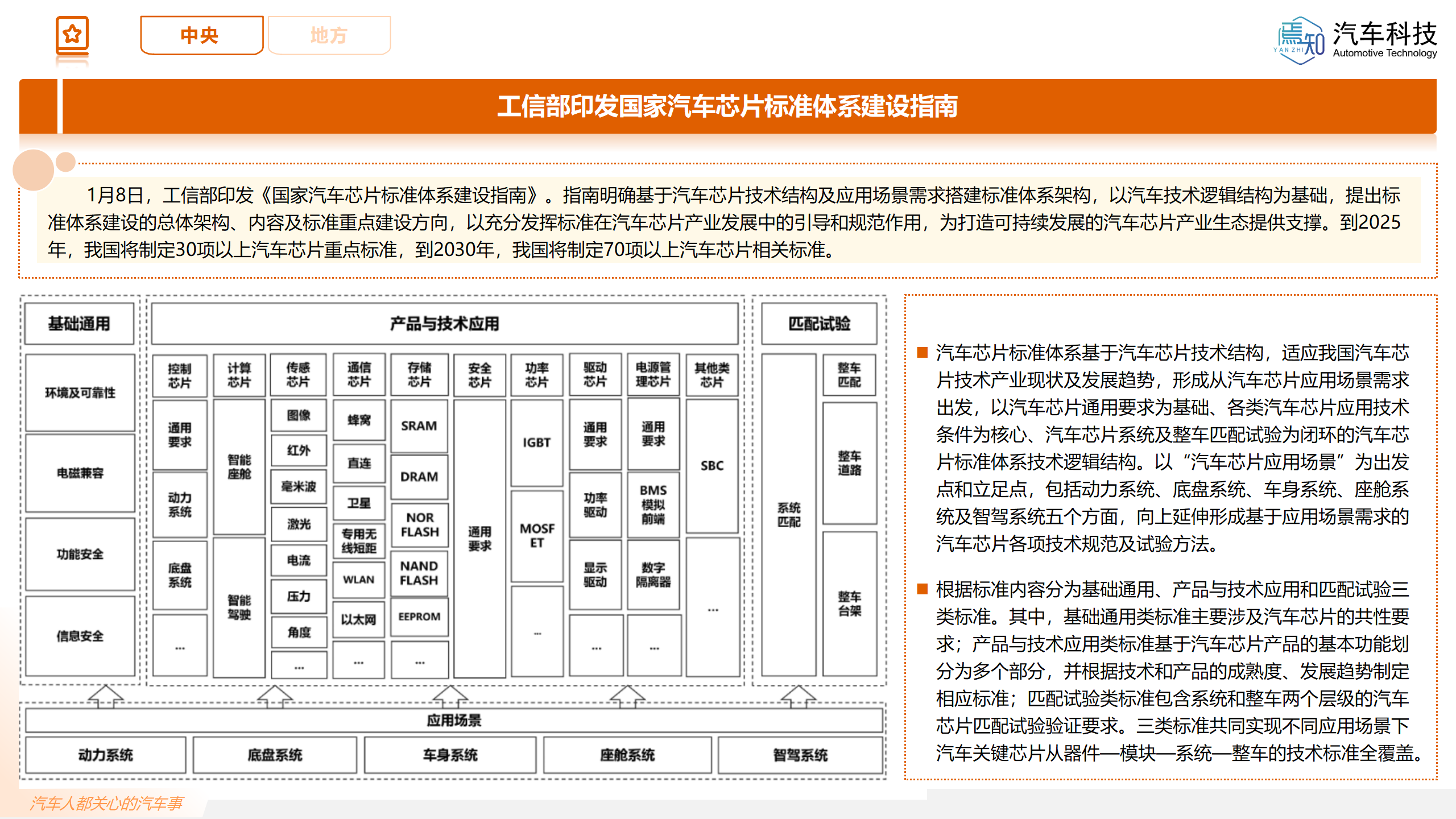Image resolution: width=1456 pixels, height=819 pixels.
Task: Click the 基础通用 header box
Action: click(x=79, y=324)
